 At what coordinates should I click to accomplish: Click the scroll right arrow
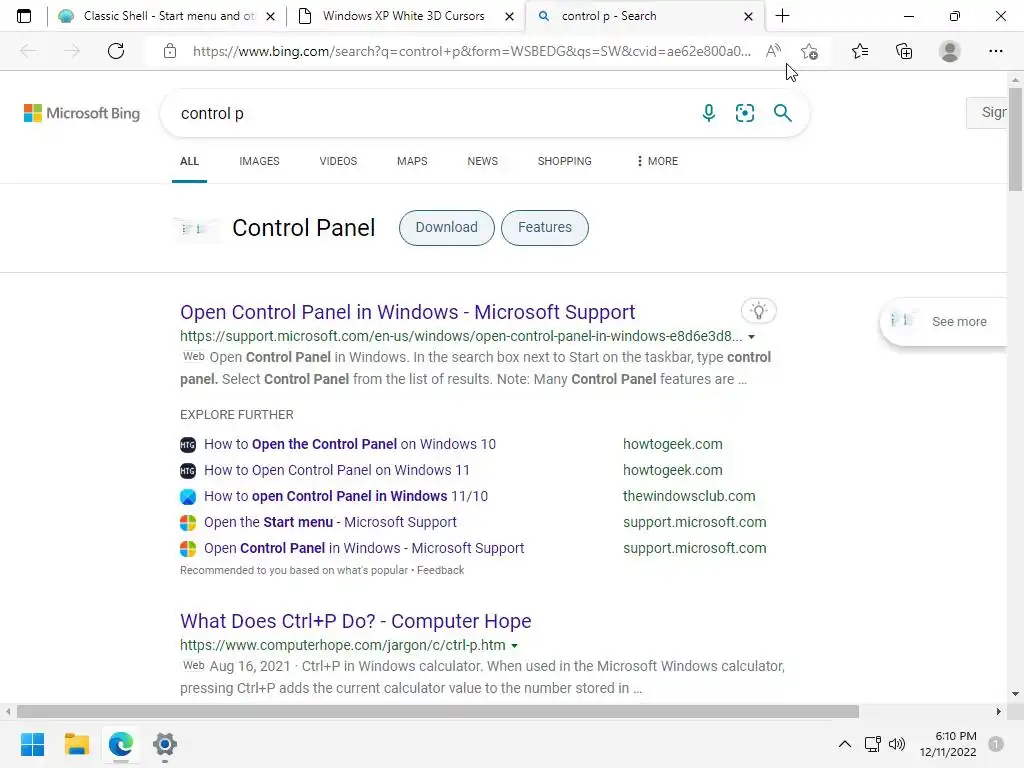[999, 711]
